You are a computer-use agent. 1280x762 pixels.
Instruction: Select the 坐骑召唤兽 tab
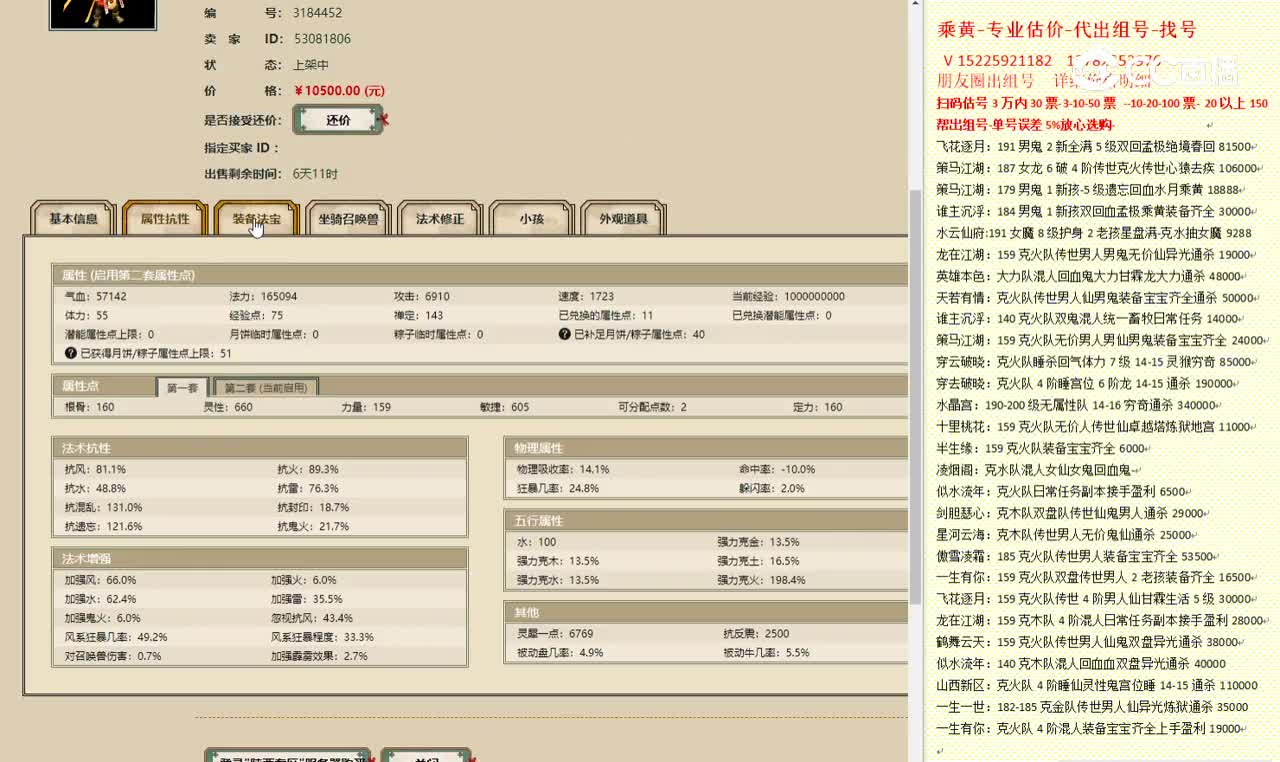click(348, 219)
